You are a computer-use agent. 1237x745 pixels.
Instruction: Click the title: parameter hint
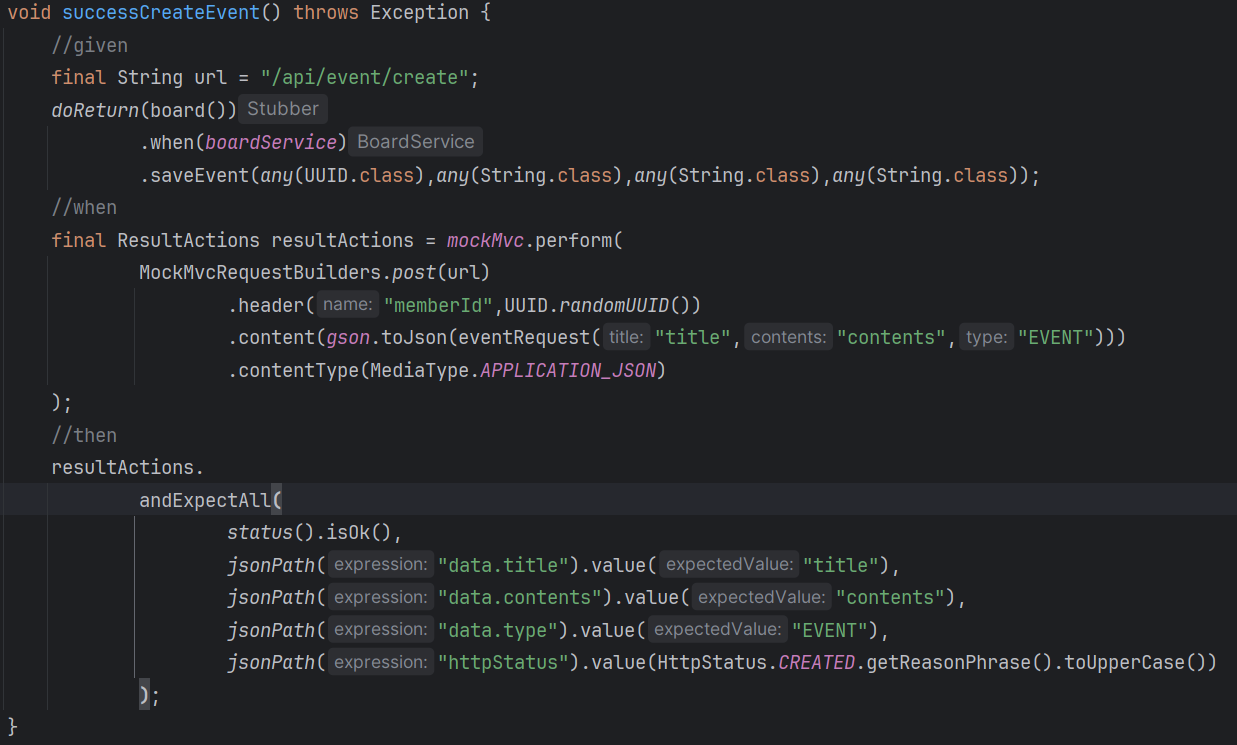[x=626, y=337]
